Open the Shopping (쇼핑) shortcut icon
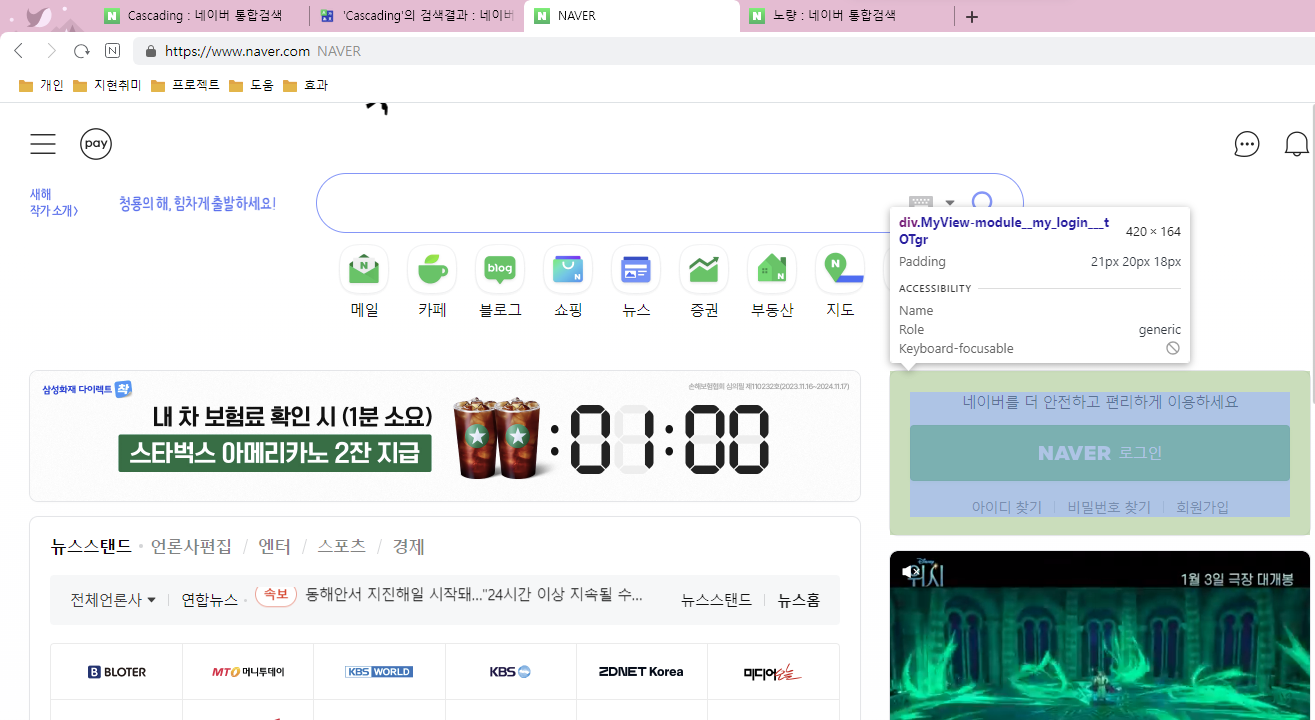 [x=568, y=269]
